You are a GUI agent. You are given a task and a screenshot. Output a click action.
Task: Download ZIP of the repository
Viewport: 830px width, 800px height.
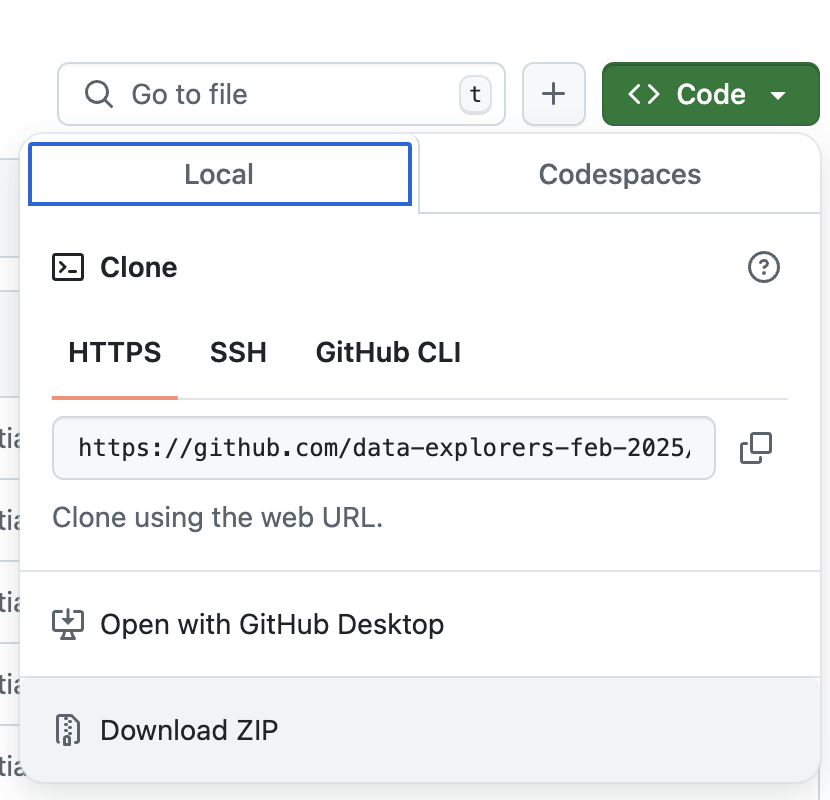420,730
